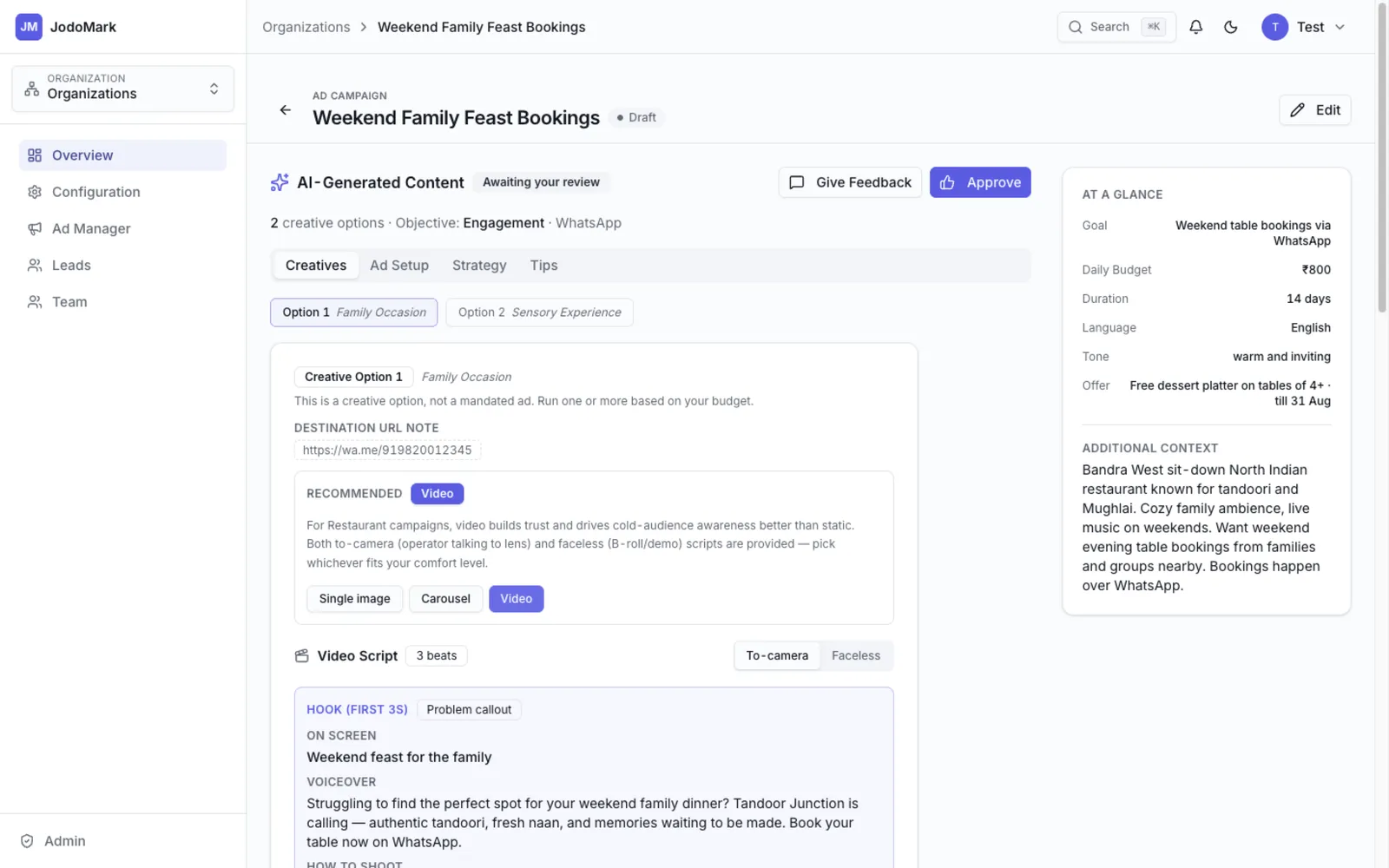This screenshot has height=868, width=1389.
Task: Click the Problem callout tag
Action: 469,709
